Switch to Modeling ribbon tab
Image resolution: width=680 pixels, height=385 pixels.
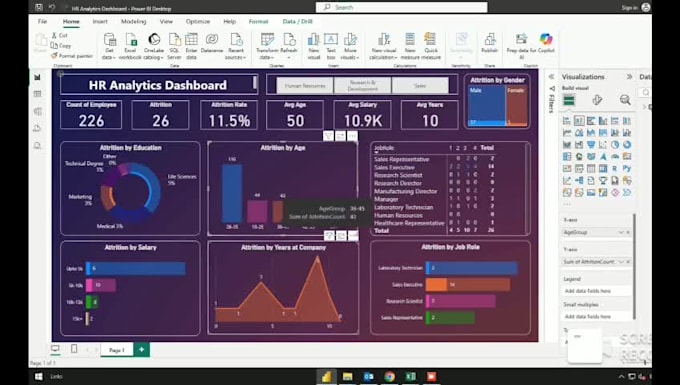(x=133, y=21)
